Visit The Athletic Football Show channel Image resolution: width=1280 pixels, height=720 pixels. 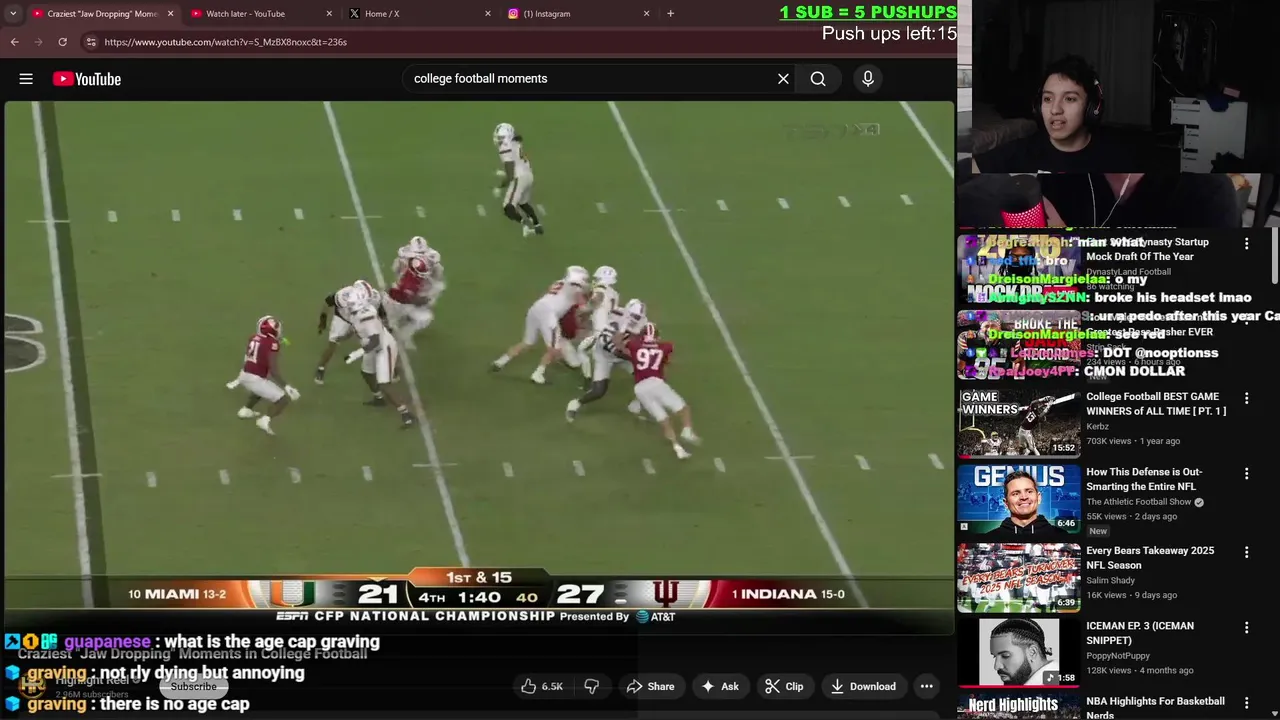1139,502
